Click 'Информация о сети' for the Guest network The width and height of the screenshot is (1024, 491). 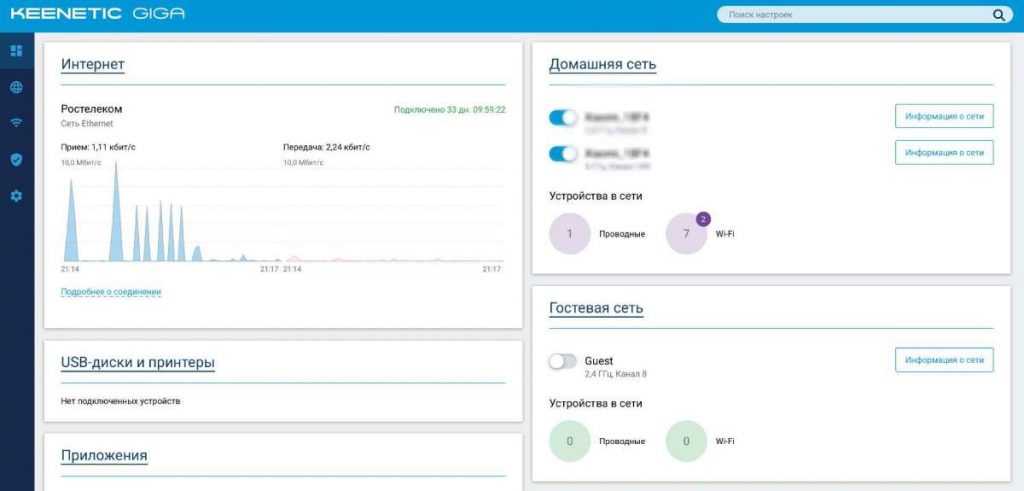tap(944, 360)
